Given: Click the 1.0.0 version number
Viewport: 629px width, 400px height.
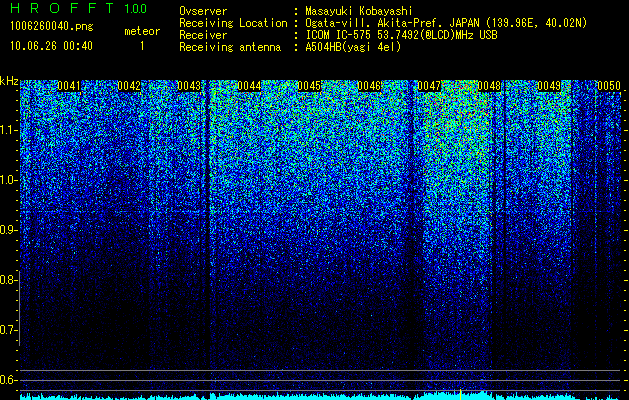Looking at the screenshot, I should pyautogui.click(x=136, y=8).
